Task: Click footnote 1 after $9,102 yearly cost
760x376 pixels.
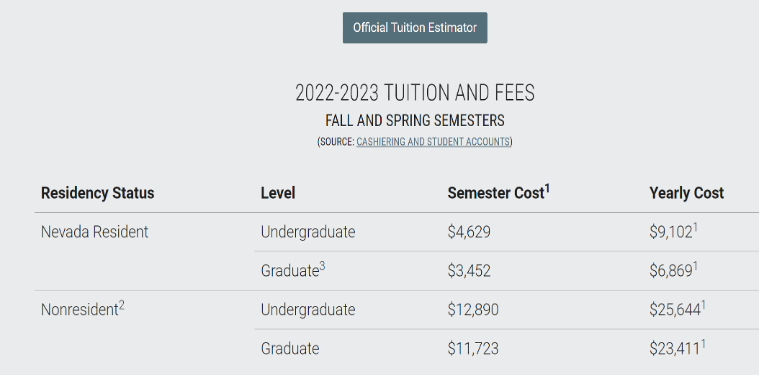Action: [x=695, y=227]
